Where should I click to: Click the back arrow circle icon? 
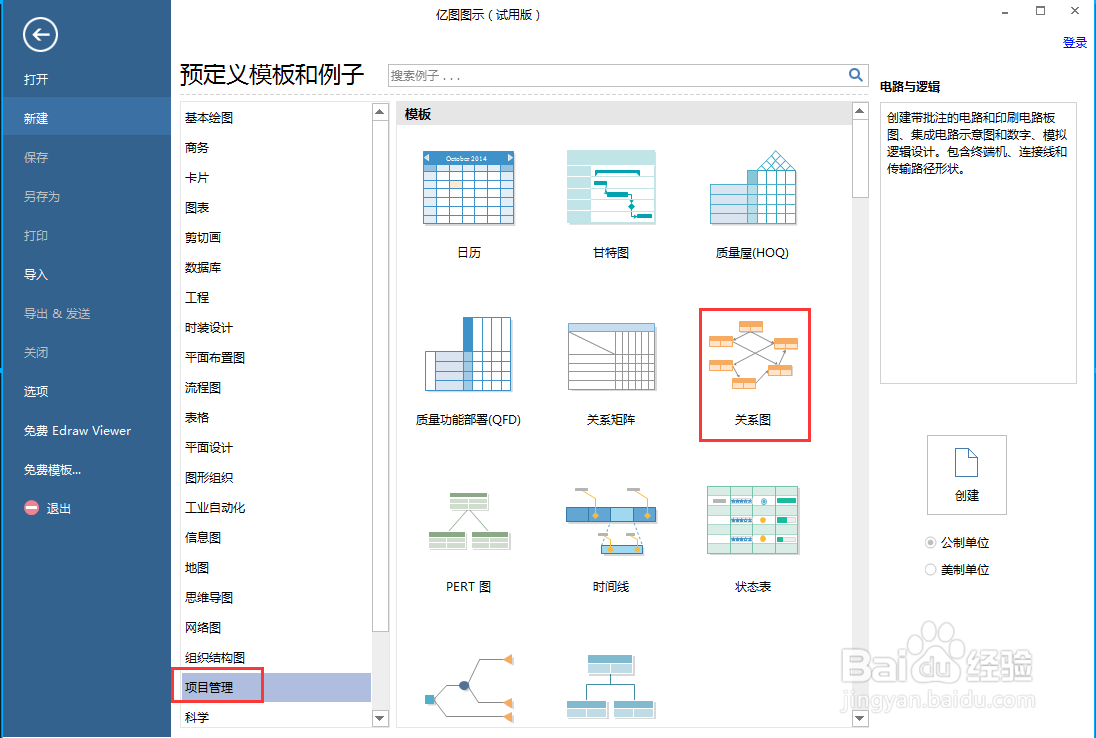(40, 34)
